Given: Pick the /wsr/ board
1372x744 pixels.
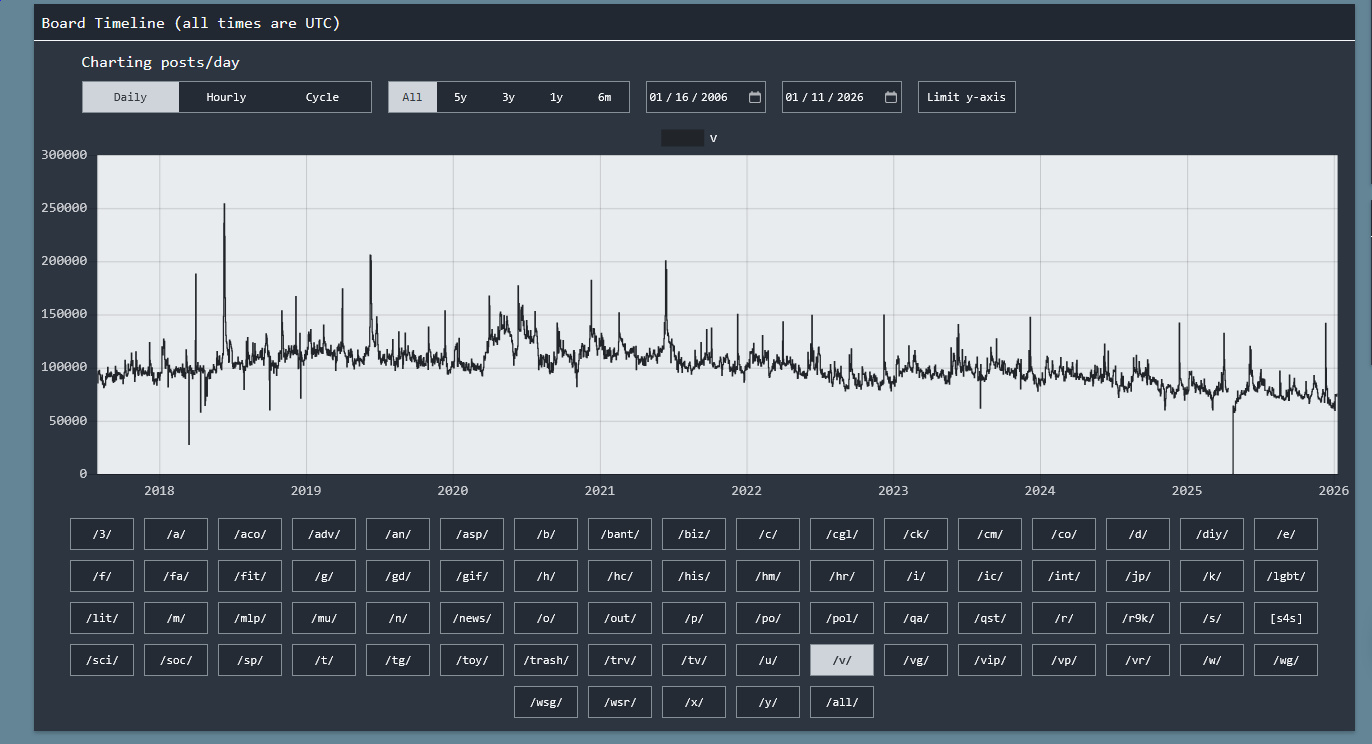Looking at the screenshot, I should 620,702.
